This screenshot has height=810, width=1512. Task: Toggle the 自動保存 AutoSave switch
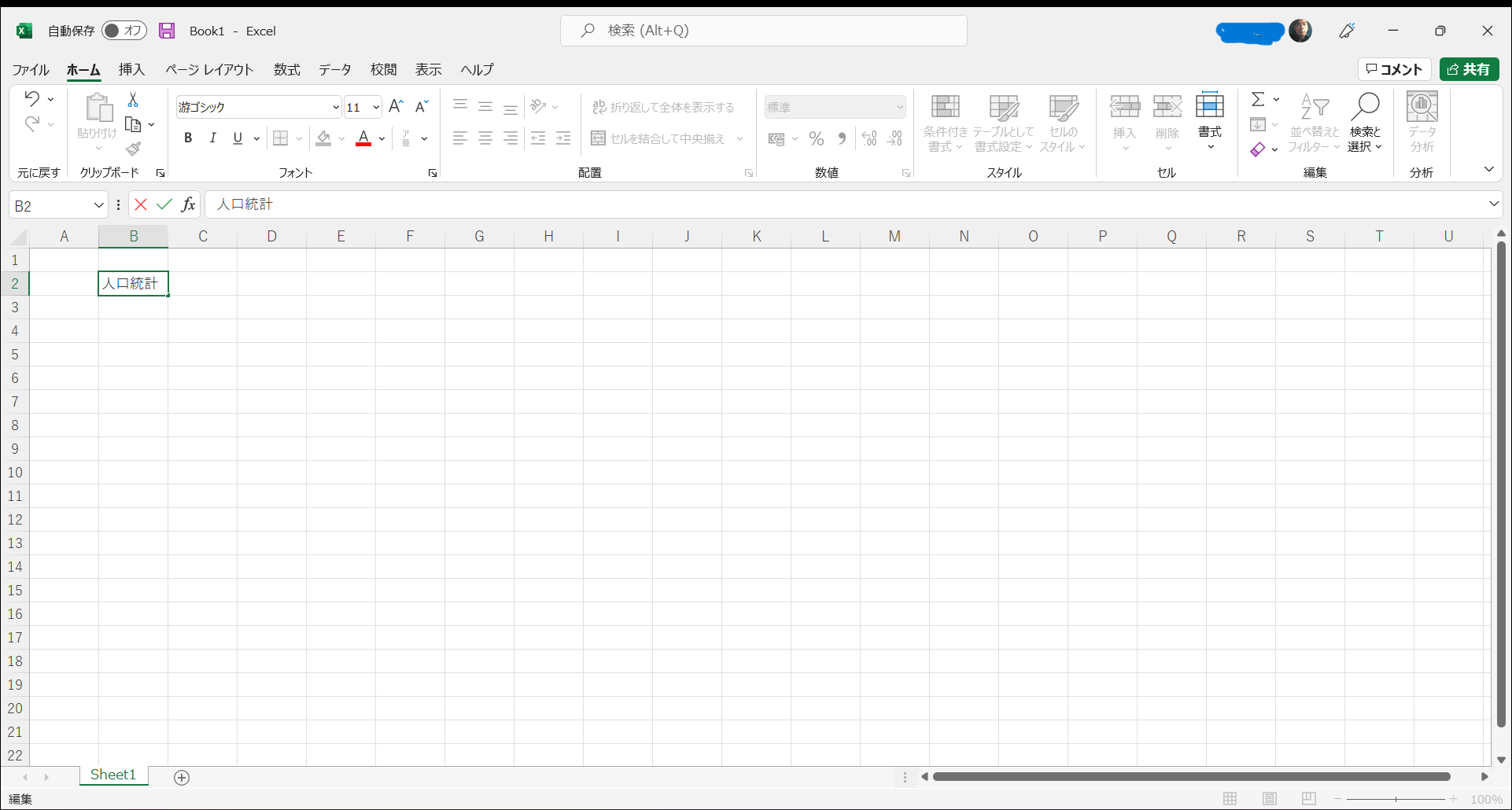click(x=124, y=31)
